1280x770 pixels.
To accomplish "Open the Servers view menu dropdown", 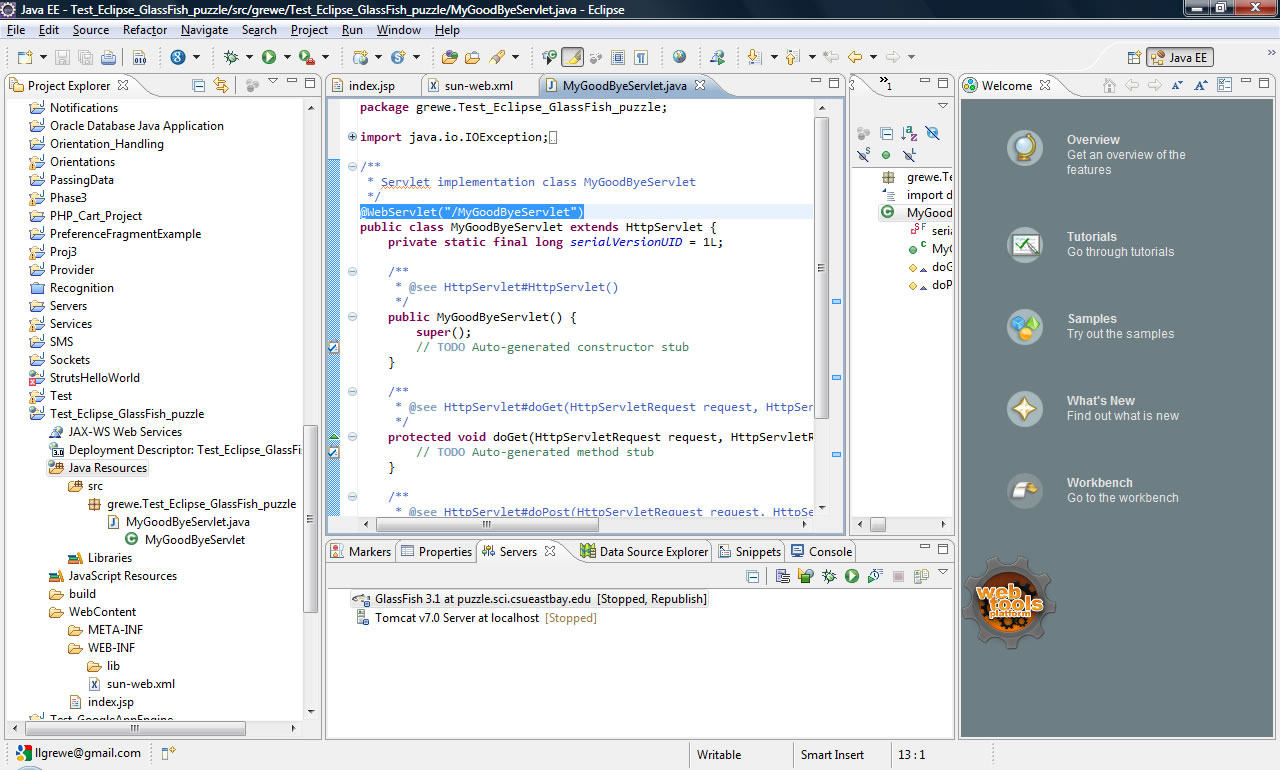I will click(x=943, y=574).
